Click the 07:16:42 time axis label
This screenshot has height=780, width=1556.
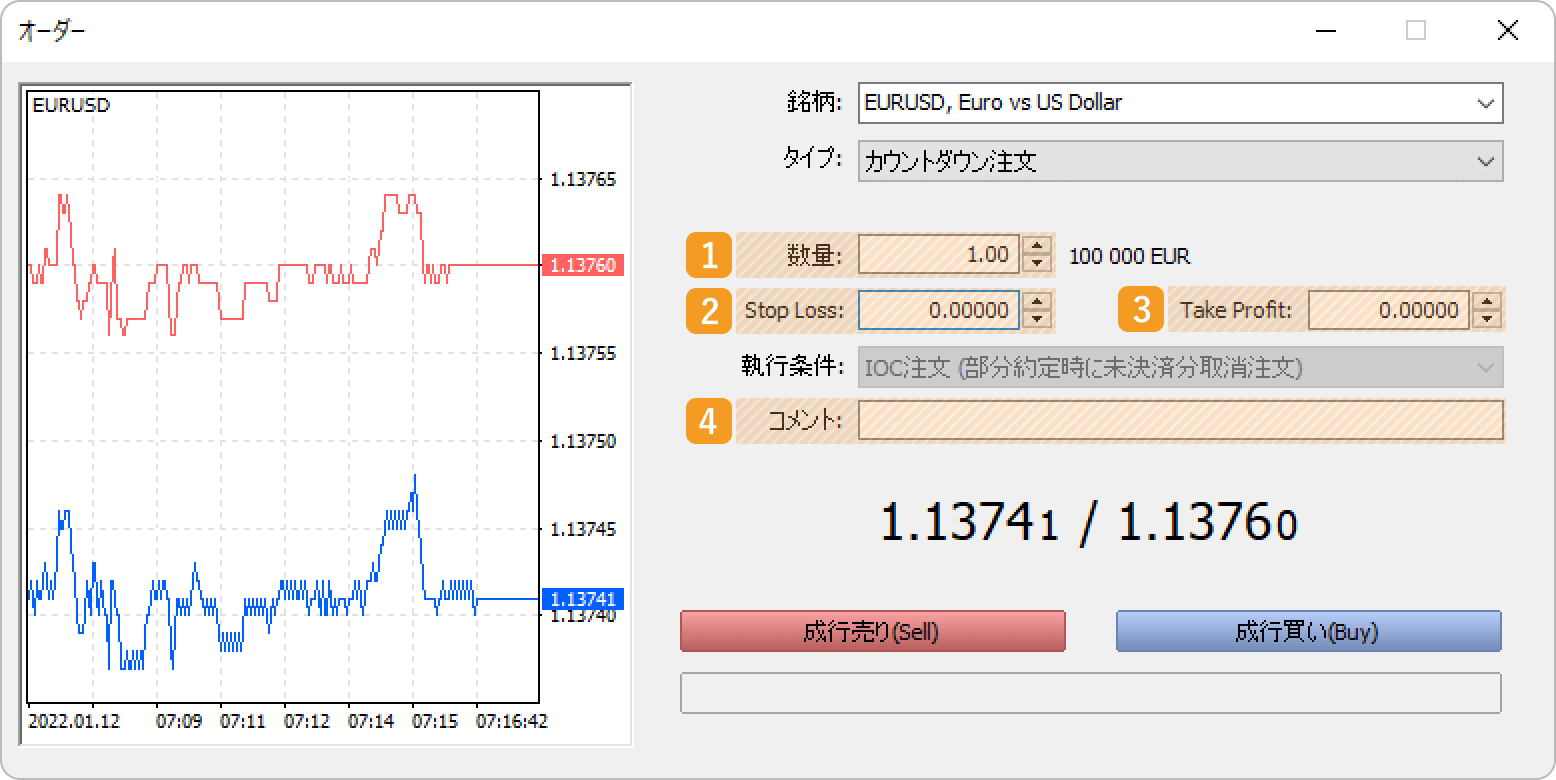click(511, 721)
